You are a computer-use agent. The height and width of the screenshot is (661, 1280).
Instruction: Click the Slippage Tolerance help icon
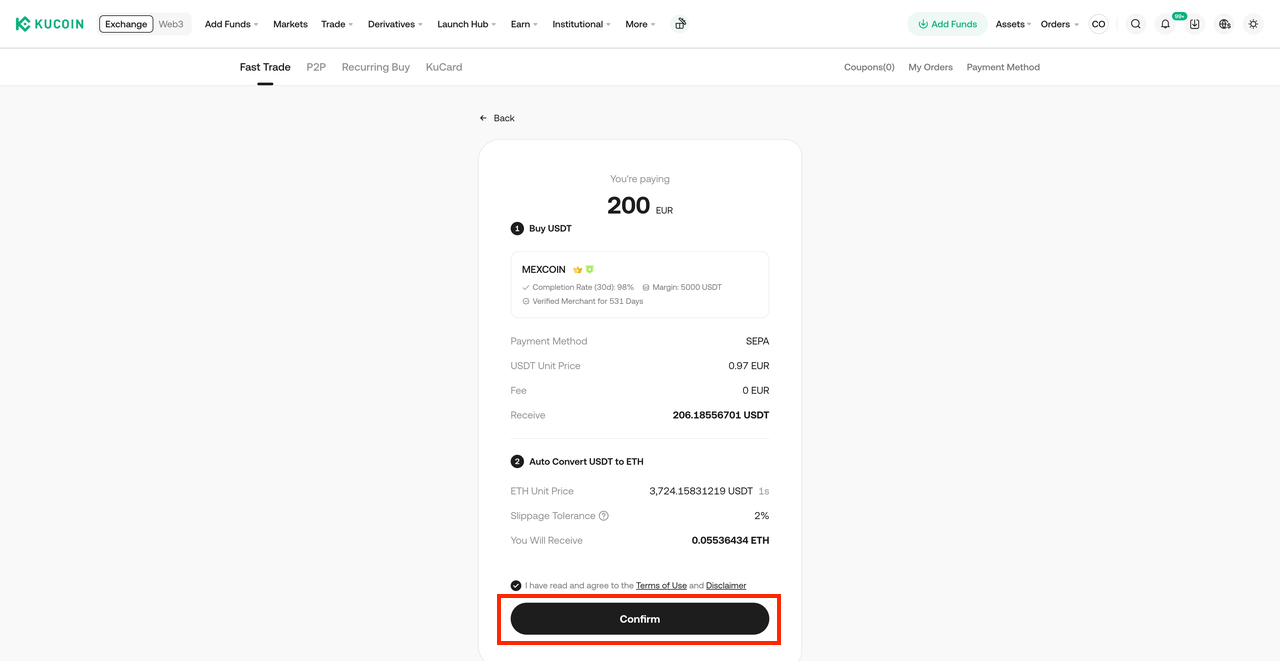(604, 516)
